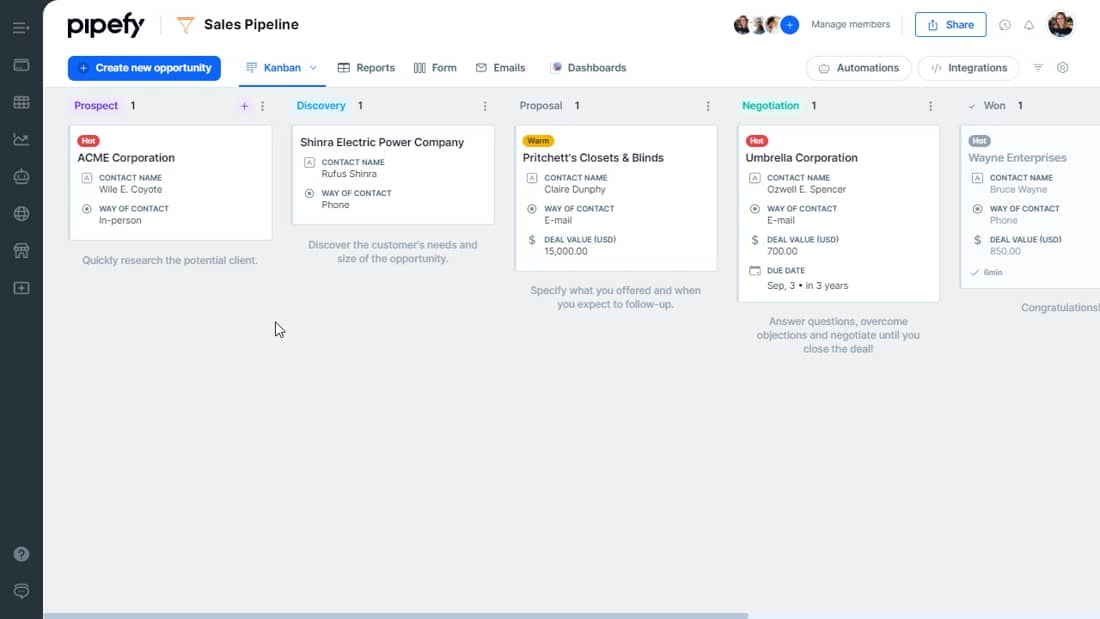Expand the Kanban view dropdown arrow
This screenshot has height=619, width=1100.
point(313,68)
